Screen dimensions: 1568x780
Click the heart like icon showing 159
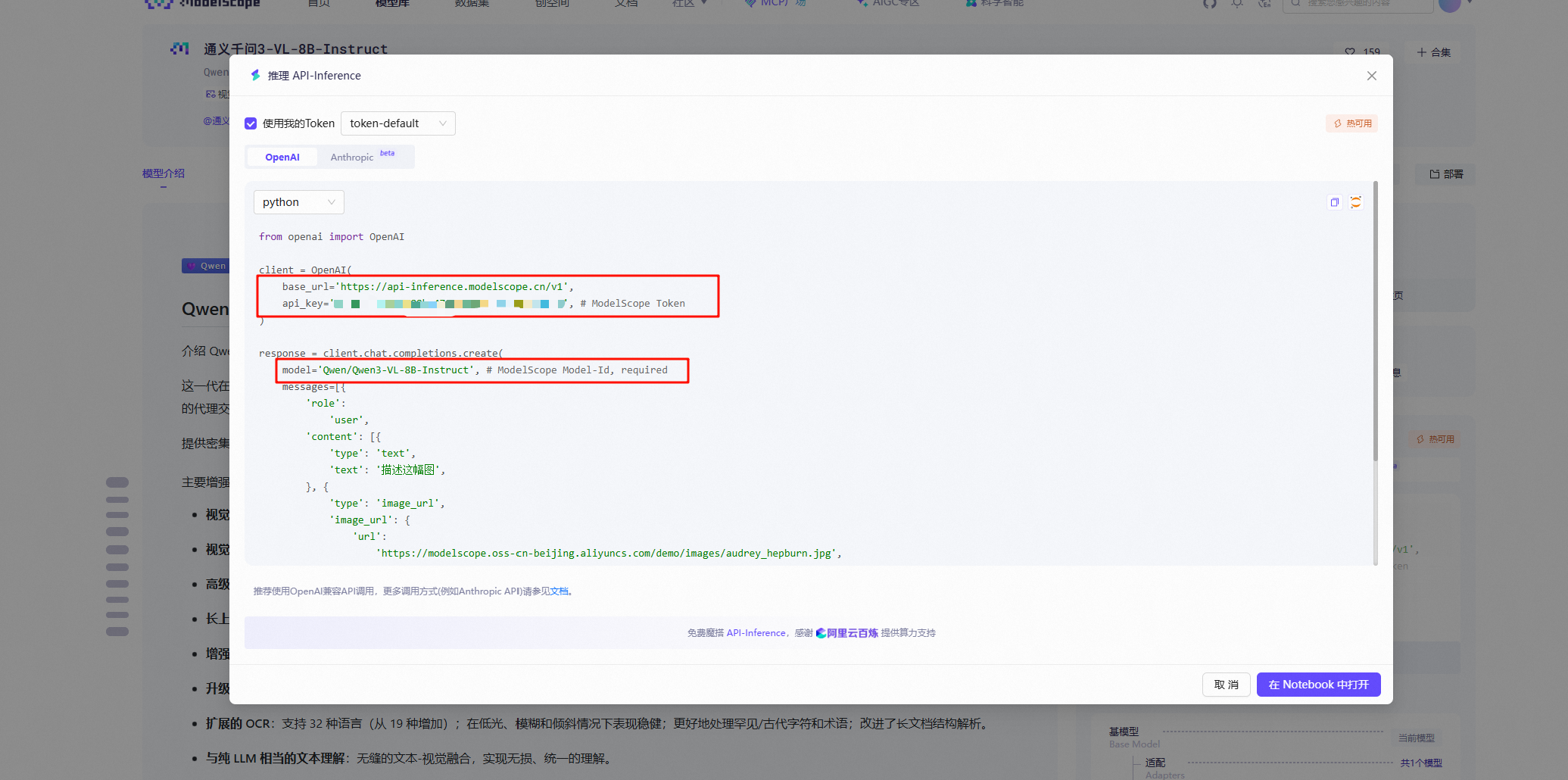[x=1350, y=52]
